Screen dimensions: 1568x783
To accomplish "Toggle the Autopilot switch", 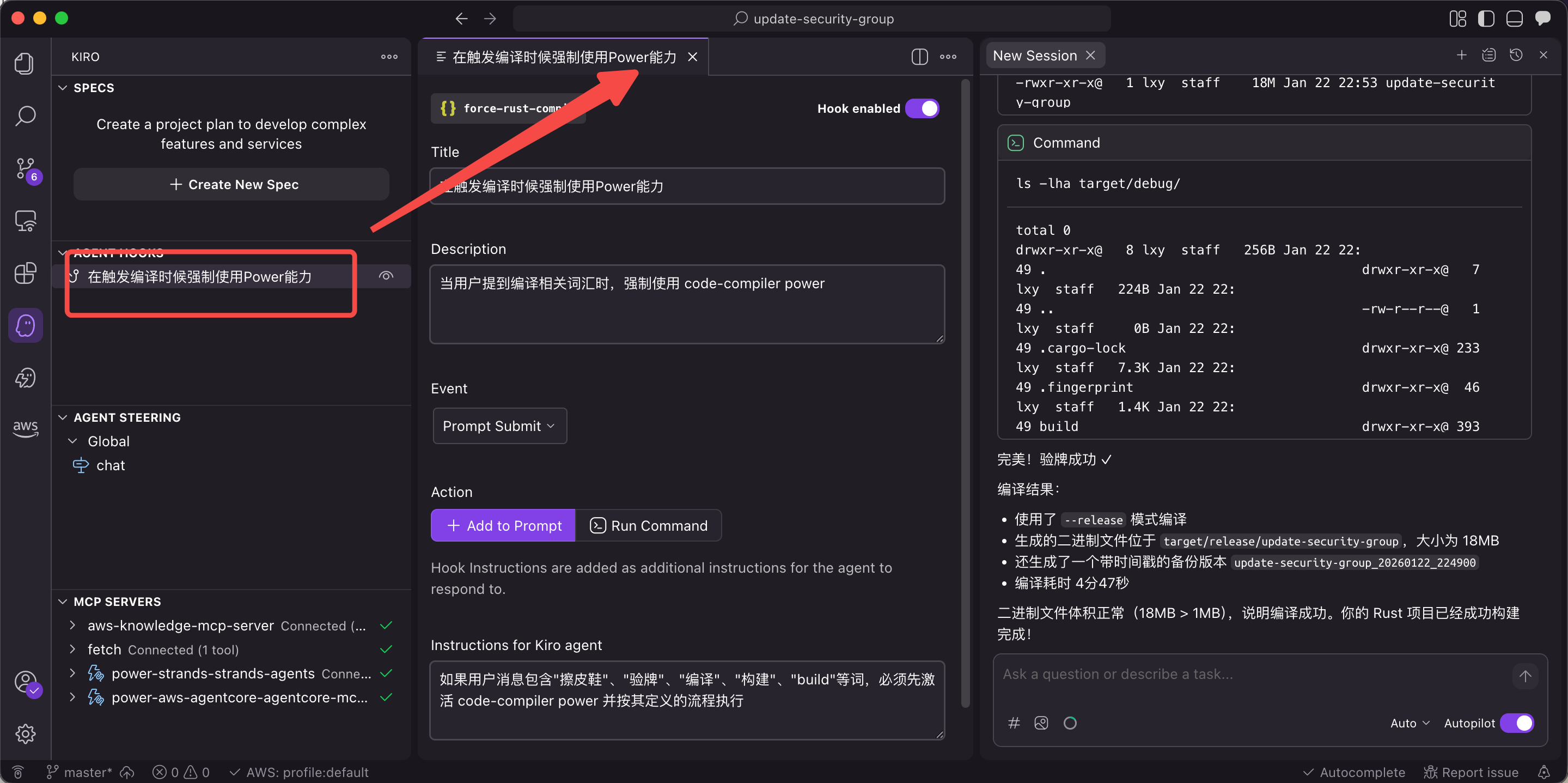I will 1517,723.
